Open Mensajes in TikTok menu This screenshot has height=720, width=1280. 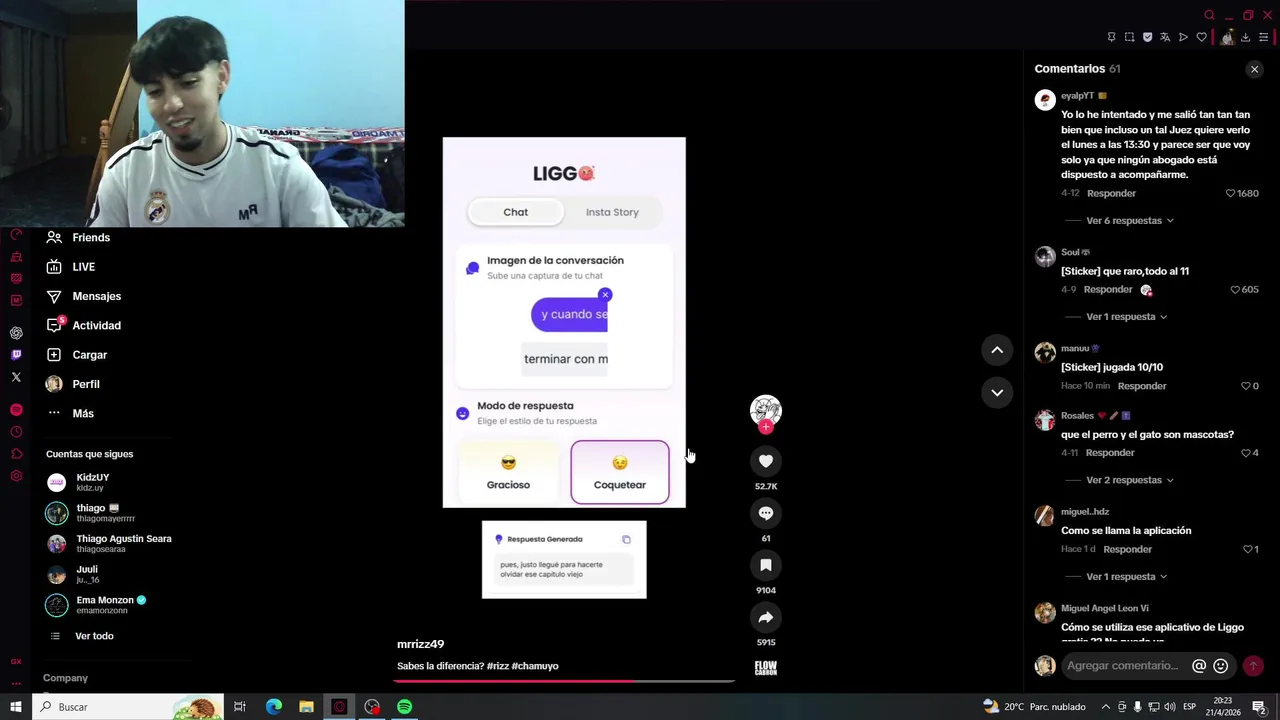84,296
